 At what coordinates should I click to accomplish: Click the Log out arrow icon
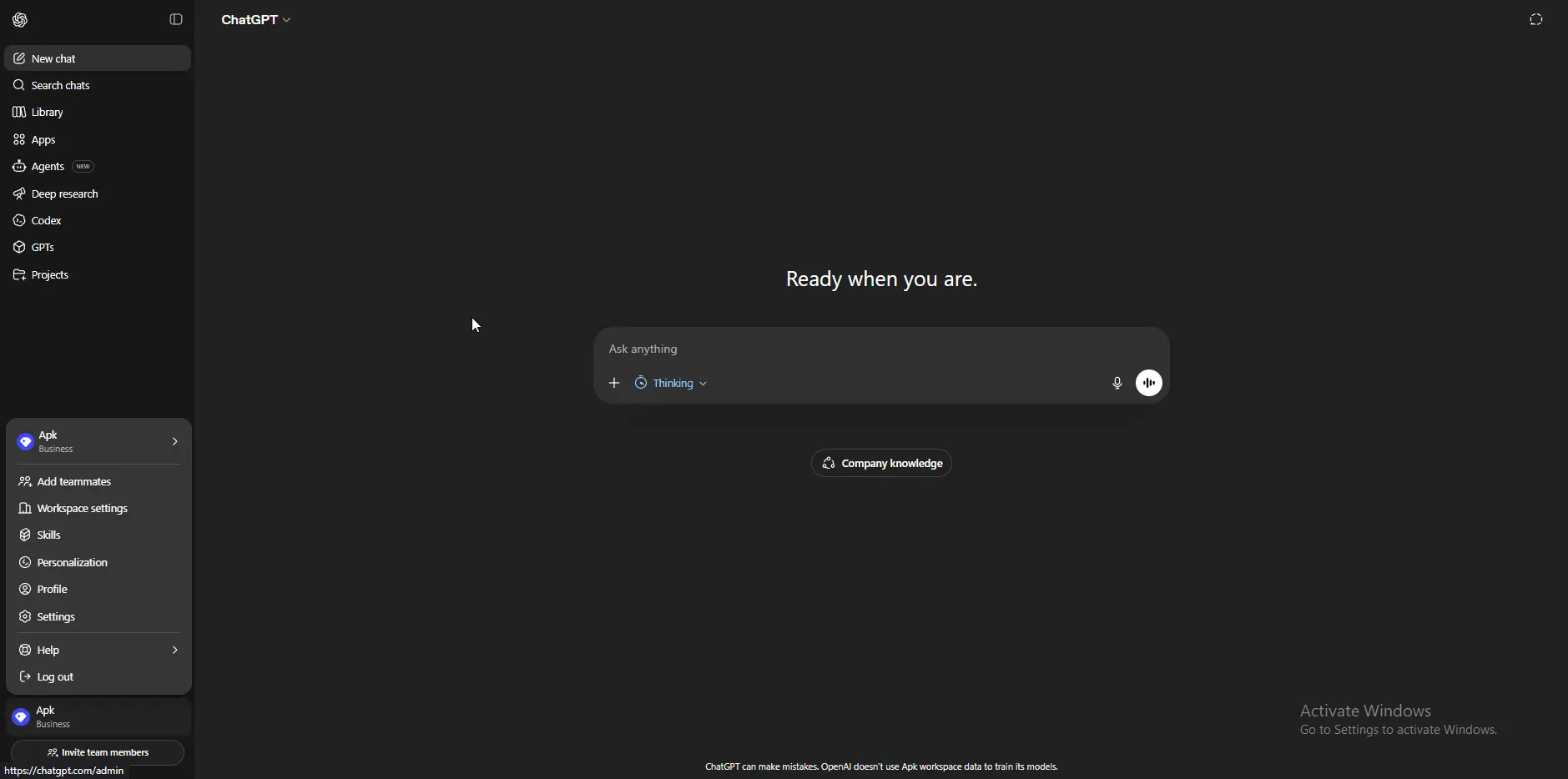pos(25,676)
